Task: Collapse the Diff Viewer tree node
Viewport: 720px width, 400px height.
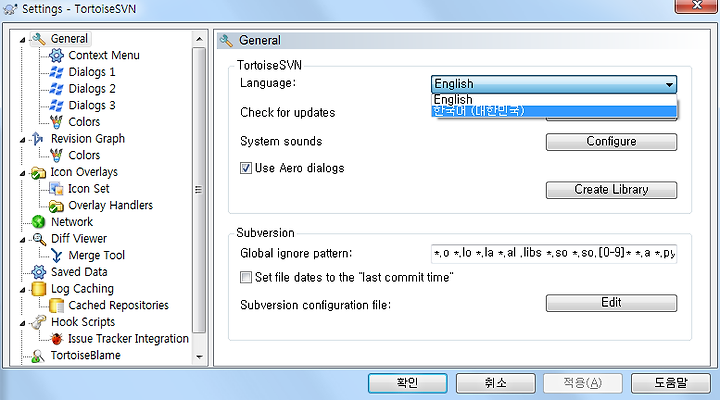Action: click(22, 240)
